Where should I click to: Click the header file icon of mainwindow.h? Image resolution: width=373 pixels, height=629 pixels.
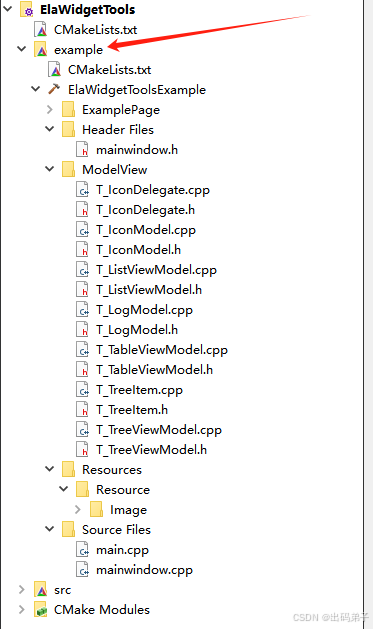tap(82, 150)
